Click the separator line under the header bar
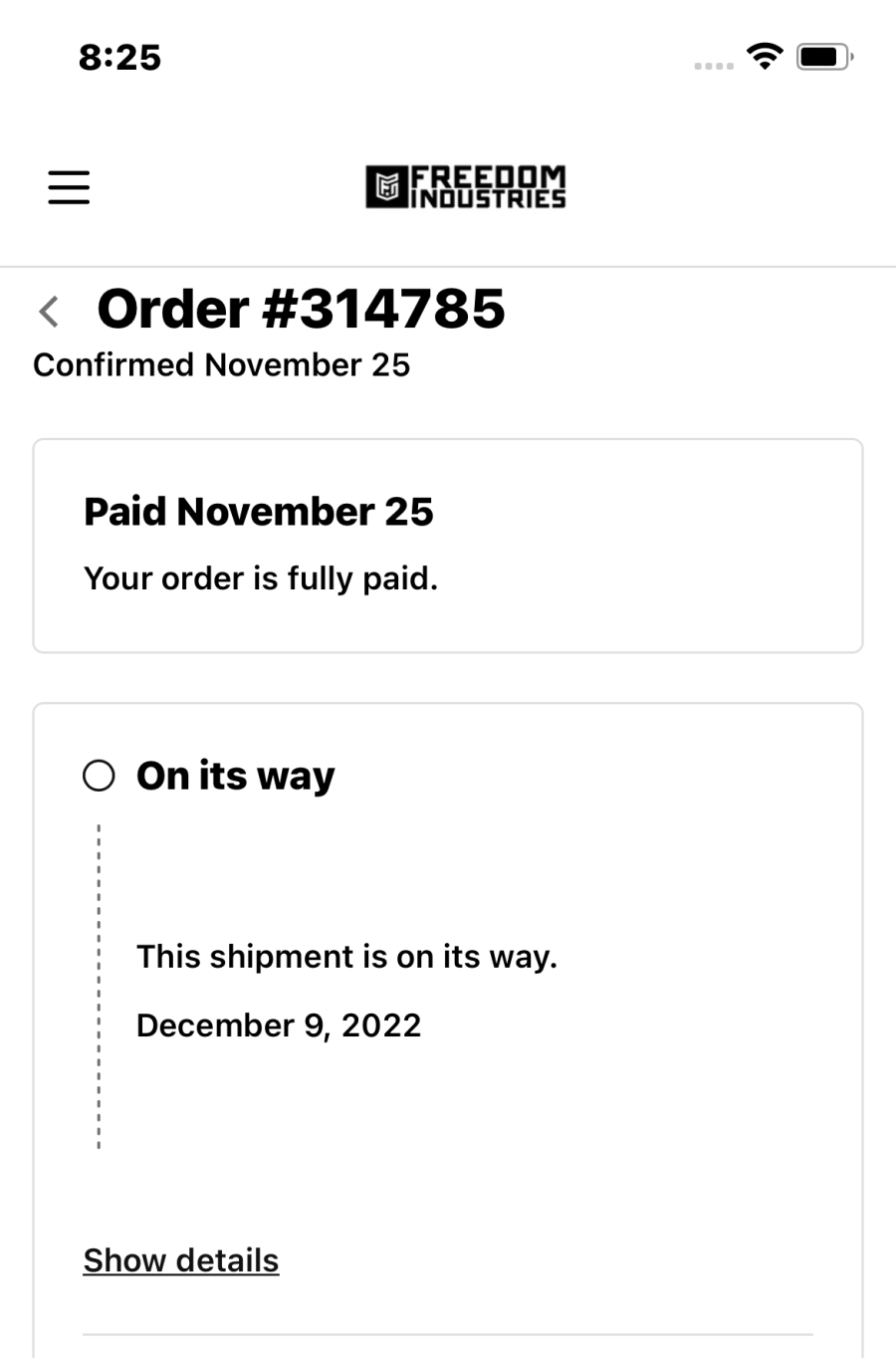The height and width of the screenshot is (1358, 896). tap(448, 267)
